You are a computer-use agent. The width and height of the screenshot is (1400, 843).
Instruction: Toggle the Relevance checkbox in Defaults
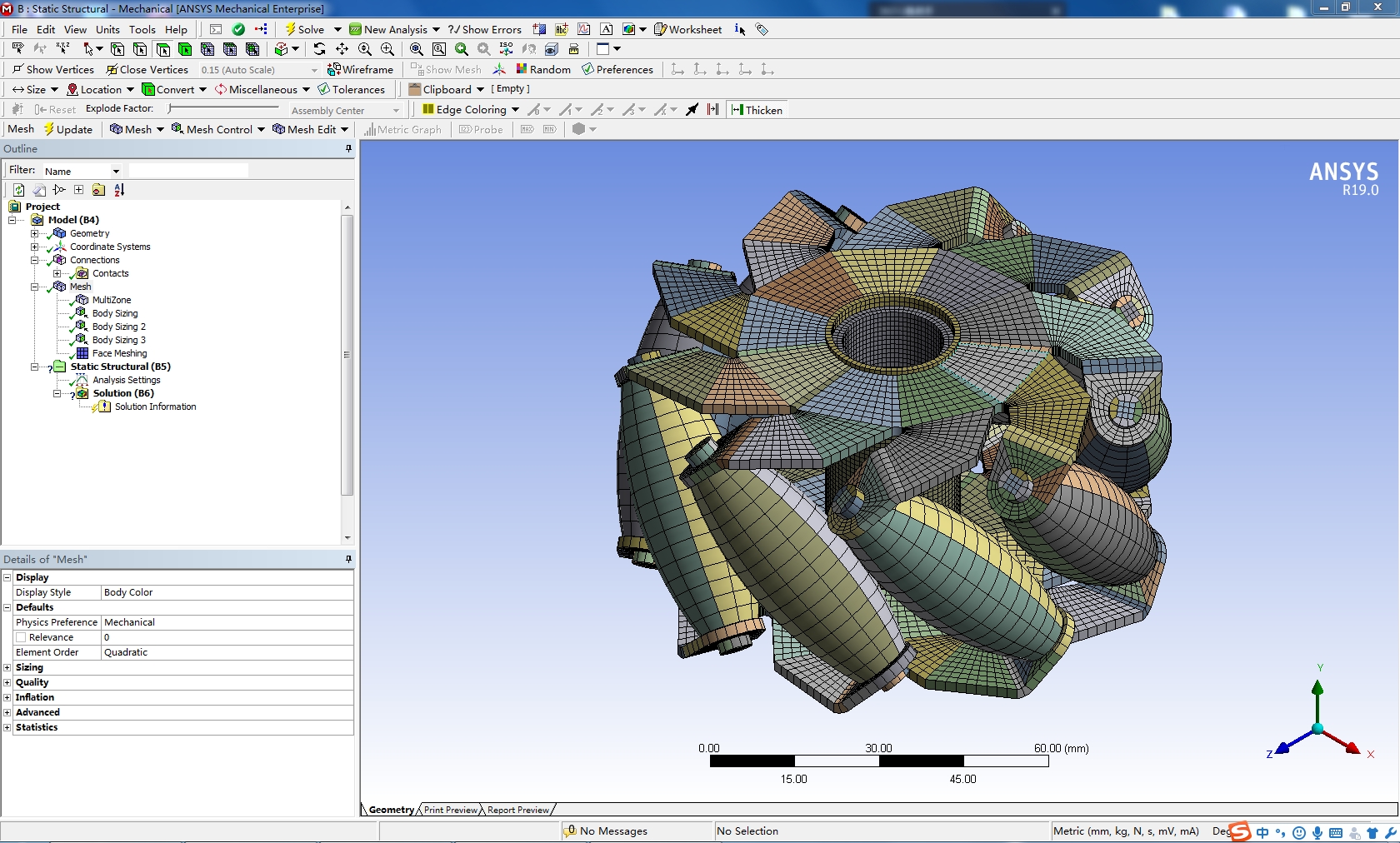tap(21, 637)
